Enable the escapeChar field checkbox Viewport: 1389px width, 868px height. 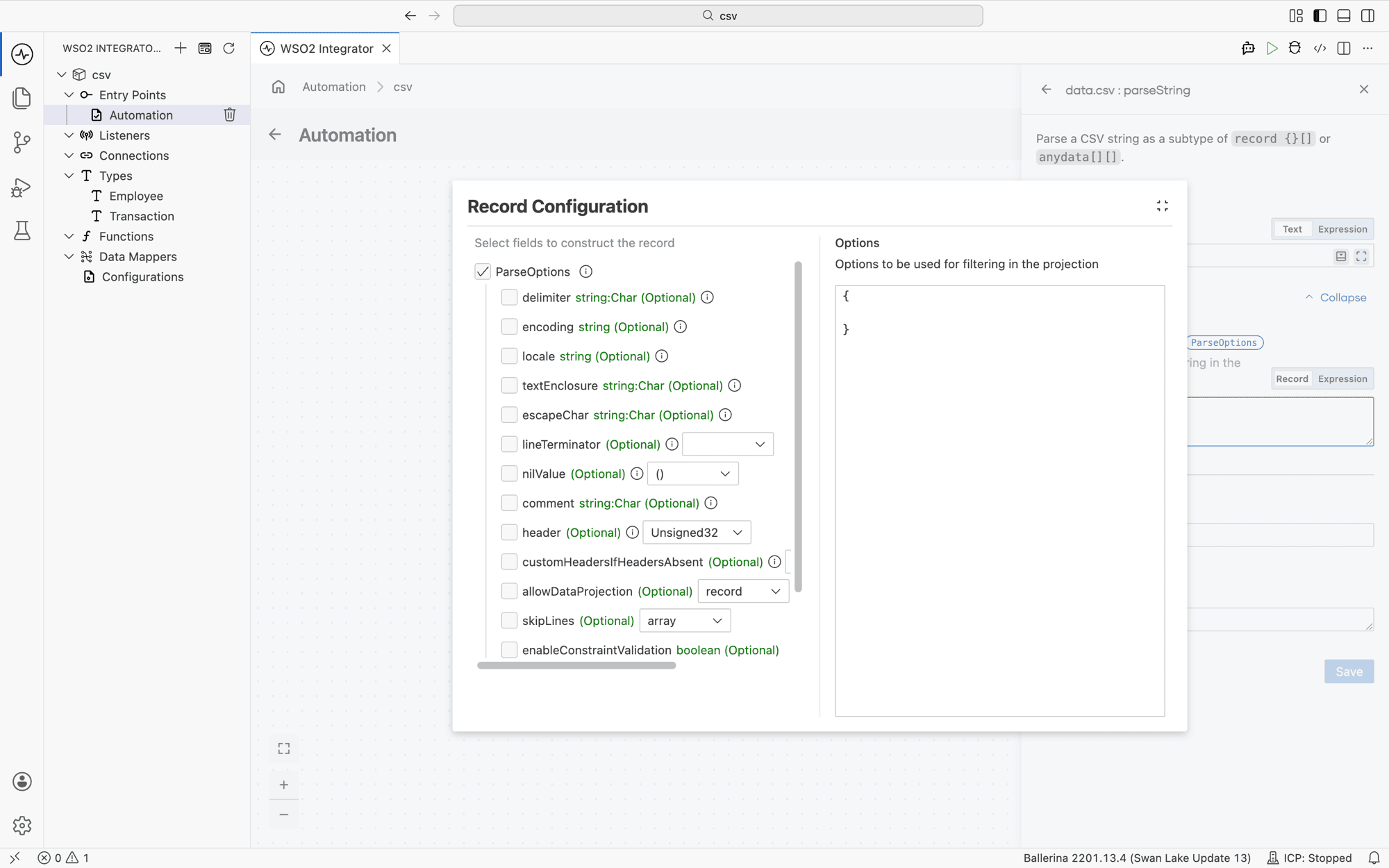click(x=509, y=415)
